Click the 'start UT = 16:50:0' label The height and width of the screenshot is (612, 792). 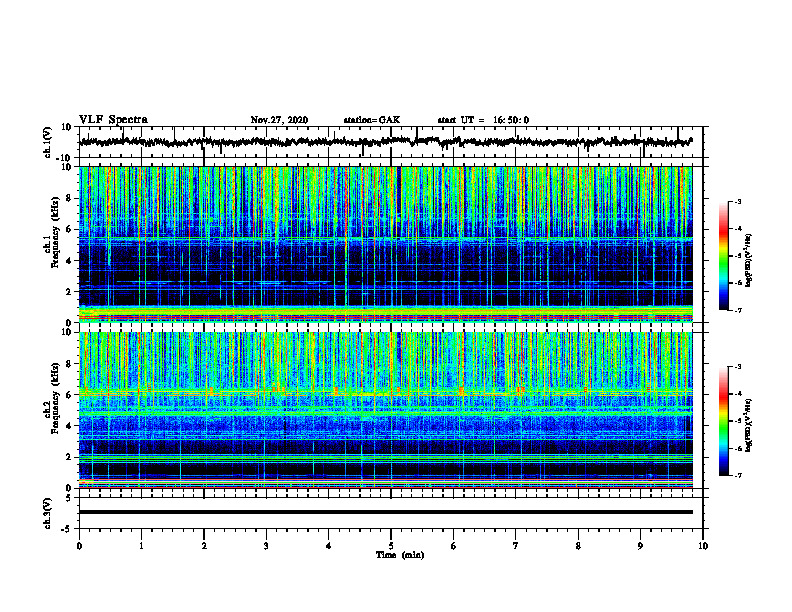pos(483,120)
